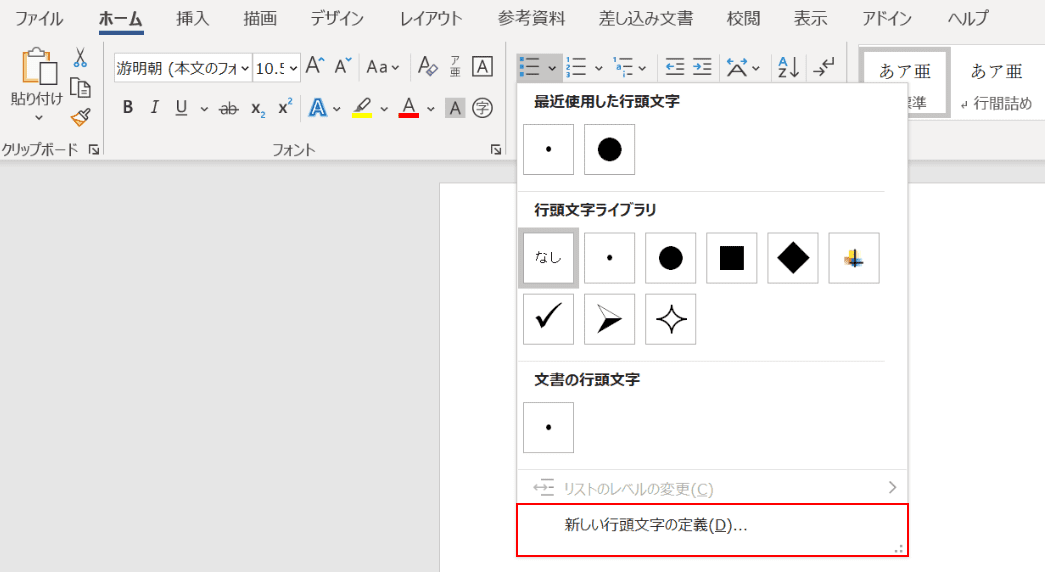Open highlight color dropdown arrow
The height and width of the screenshot is (572, 1045).
[x=384, y=109]
